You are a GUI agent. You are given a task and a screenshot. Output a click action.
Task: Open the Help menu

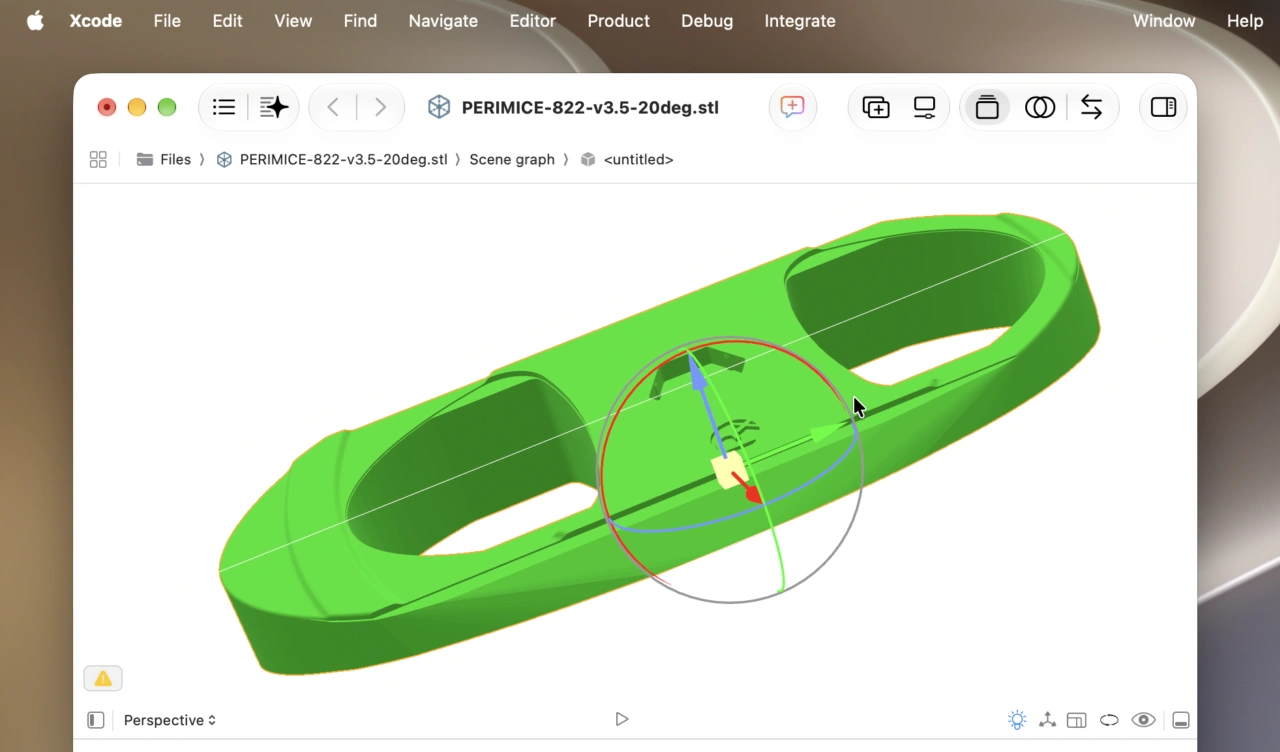(x=1245, y=21)
